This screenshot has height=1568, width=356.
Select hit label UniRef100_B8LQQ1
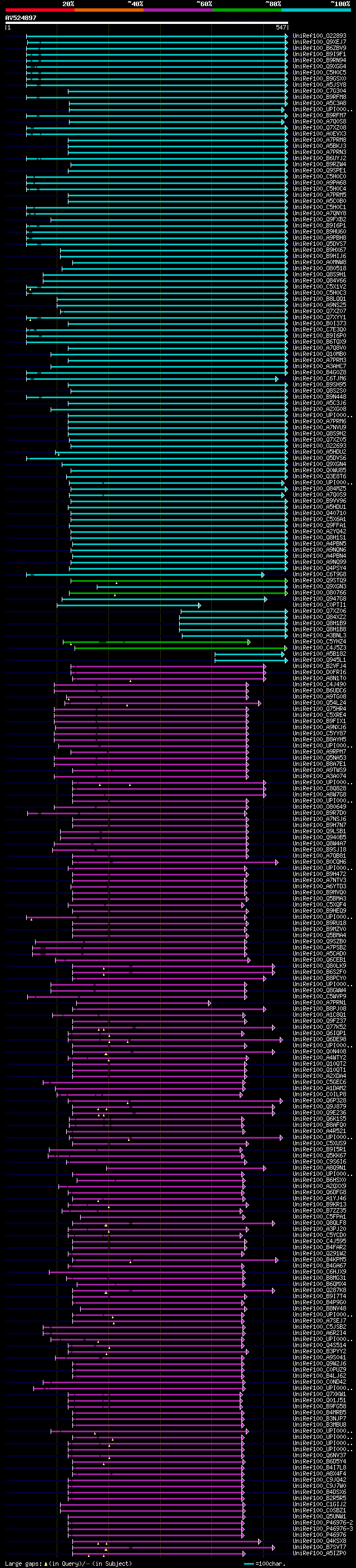[x=319, y=299]
